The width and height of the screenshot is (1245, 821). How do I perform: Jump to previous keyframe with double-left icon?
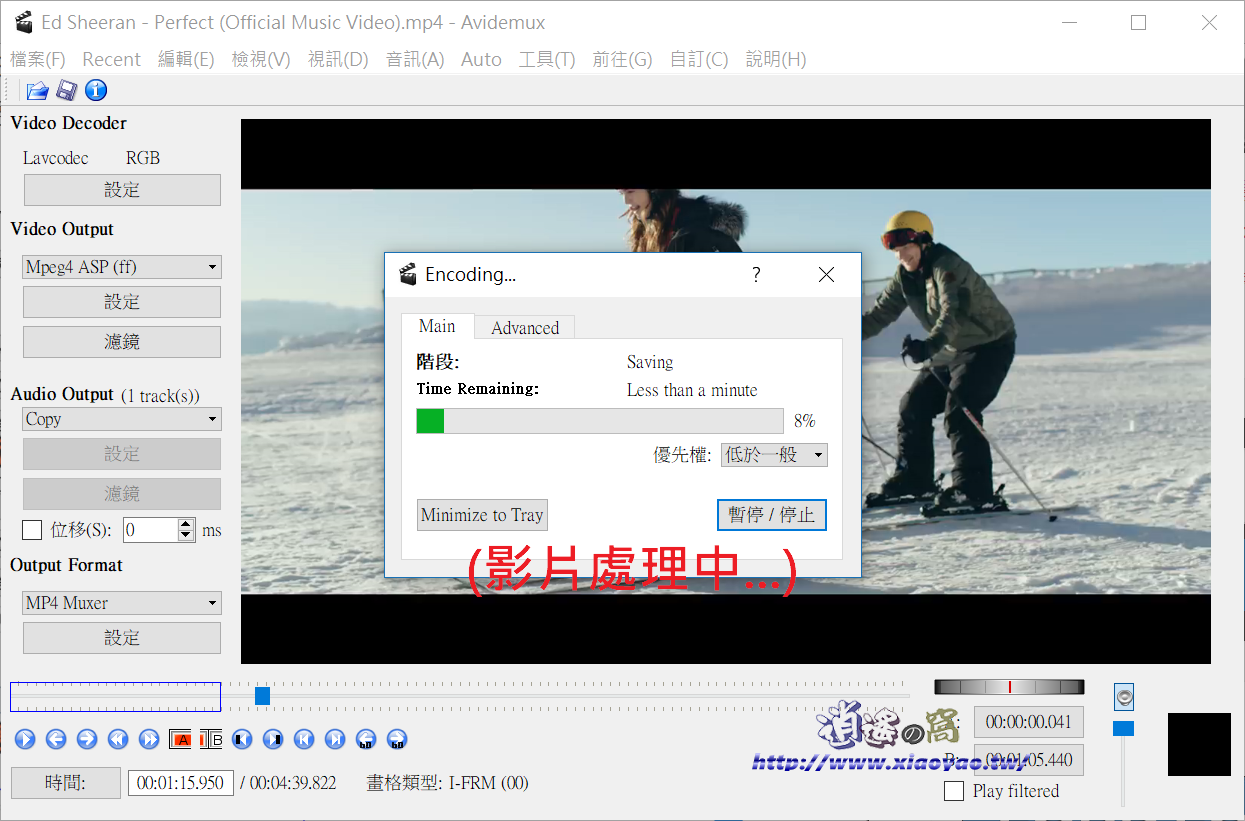click(118, 739)
